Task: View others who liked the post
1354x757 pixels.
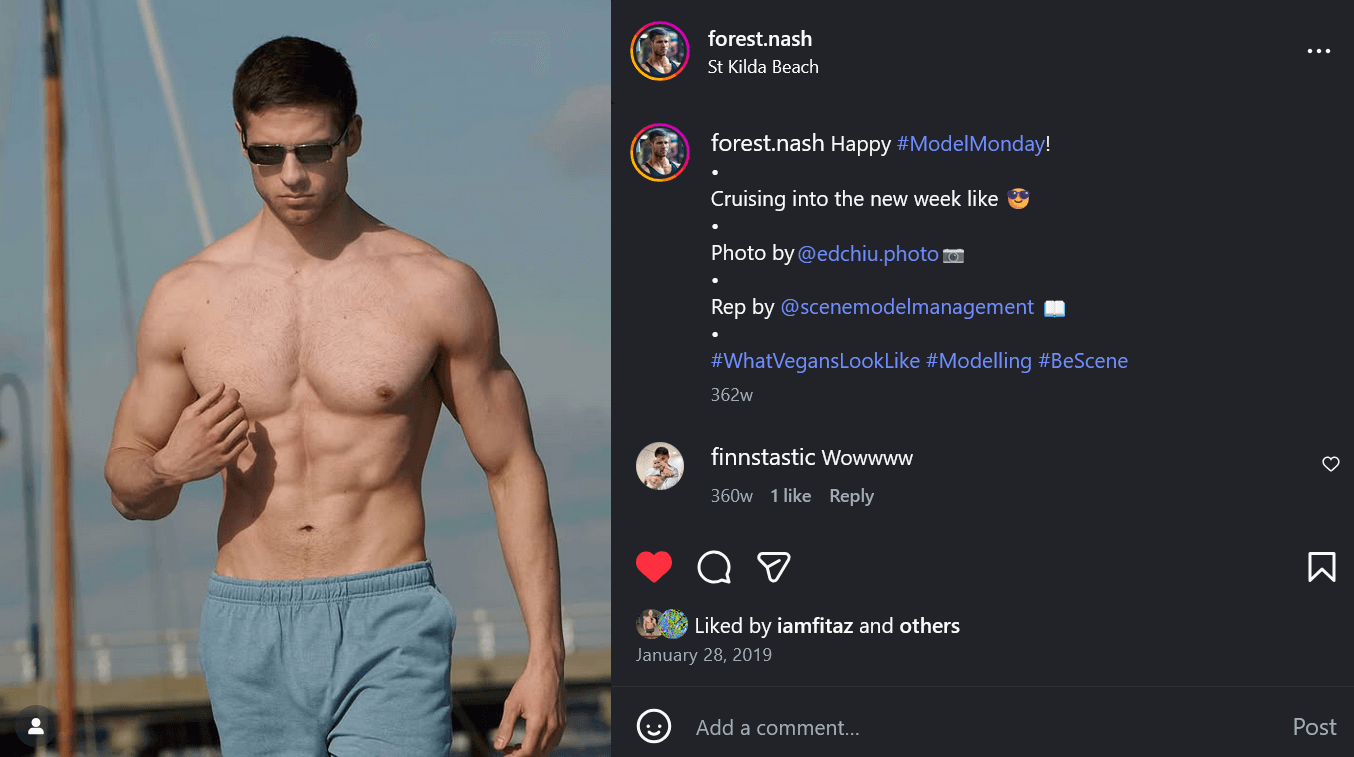Action: (x=929, y=626)
